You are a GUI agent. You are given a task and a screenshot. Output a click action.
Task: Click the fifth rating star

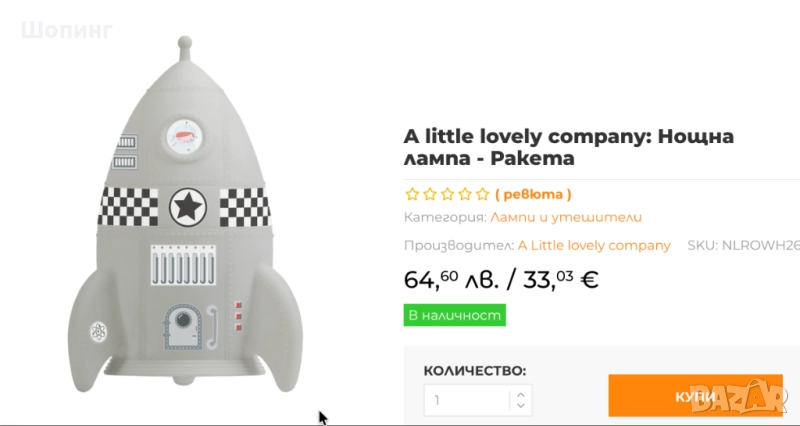[x=483, y=194]
